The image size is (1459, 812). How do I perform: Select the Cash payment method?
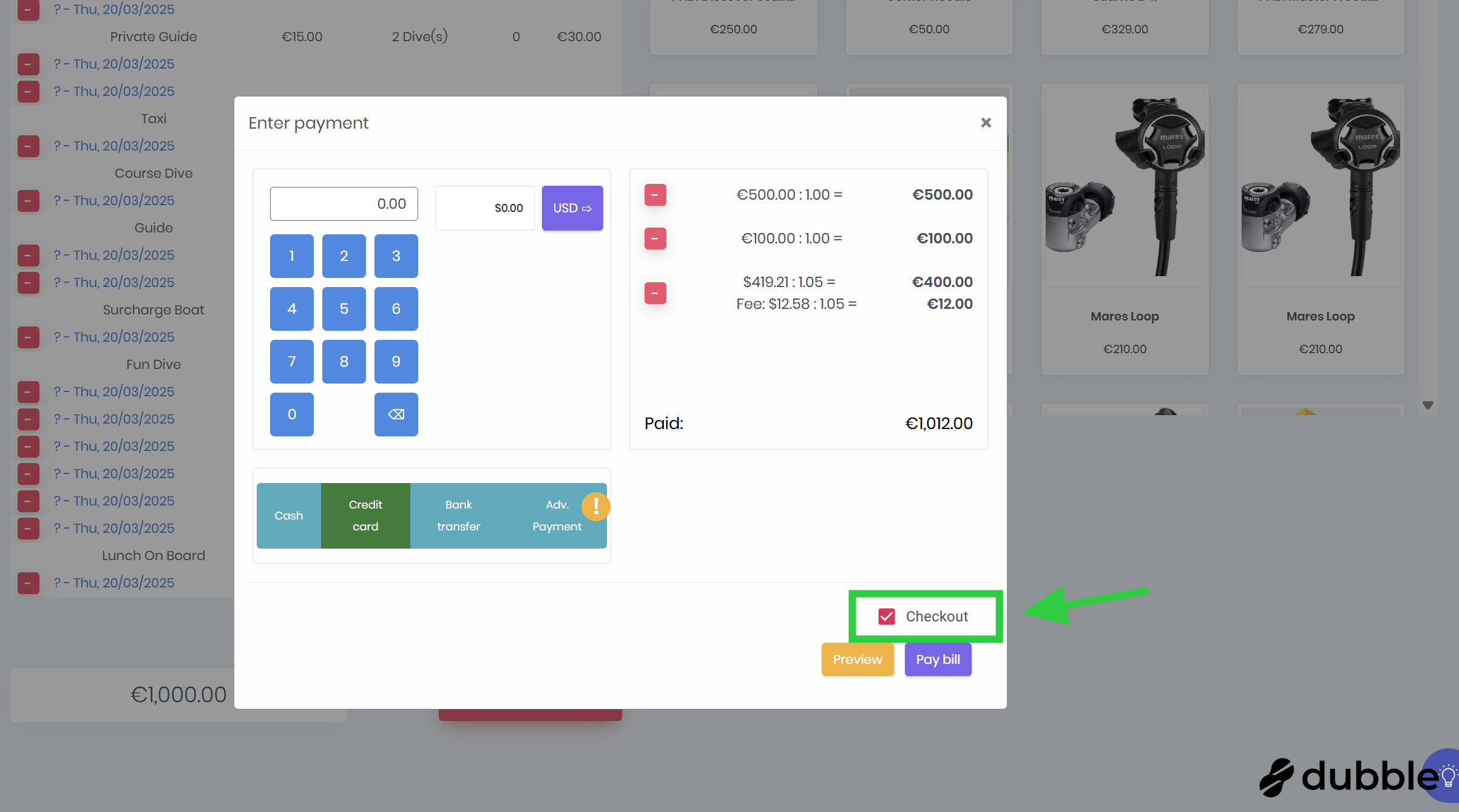coord(288,516)
